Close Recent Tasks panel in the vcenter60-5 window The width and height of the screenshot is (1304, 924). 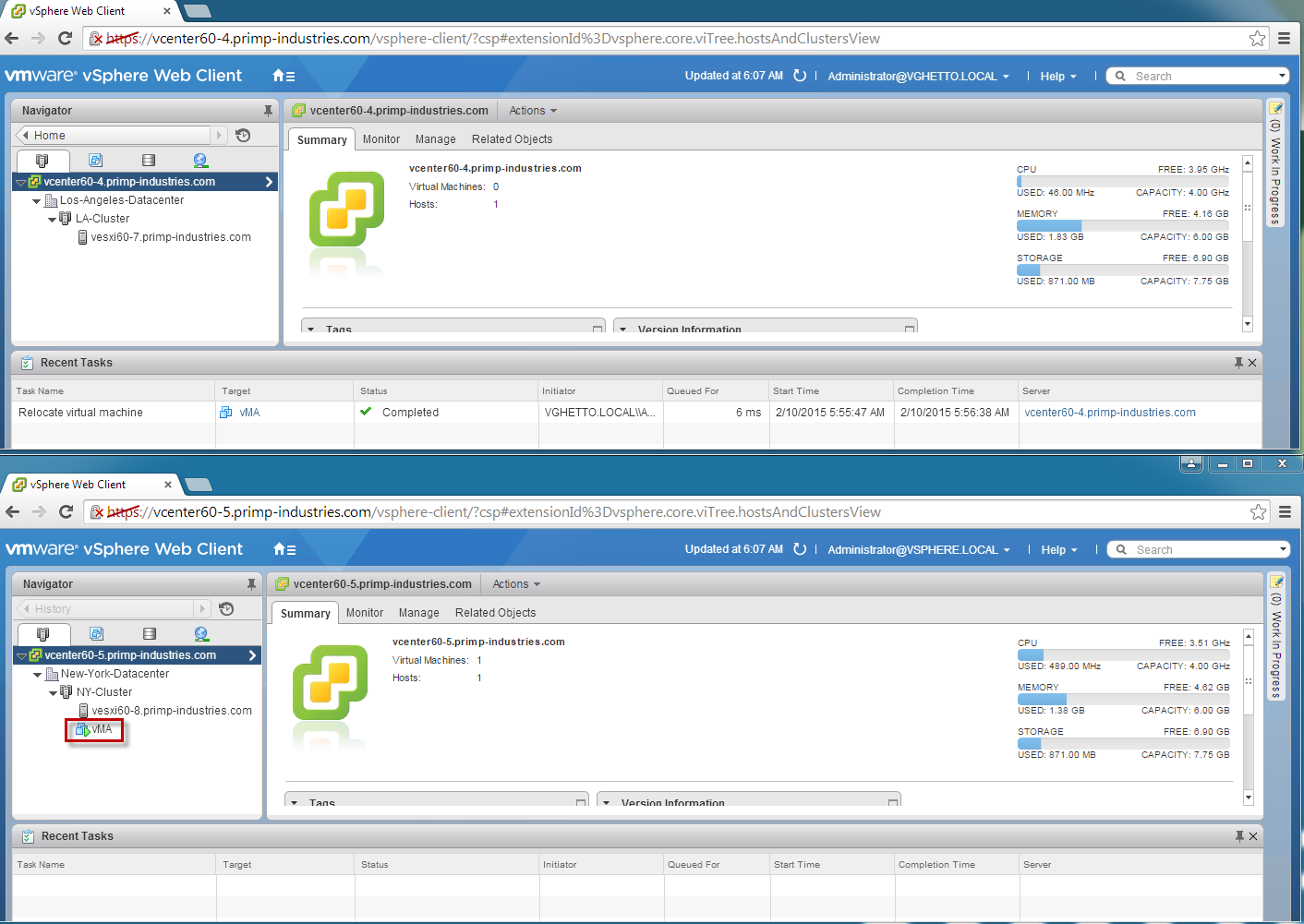1253,836
